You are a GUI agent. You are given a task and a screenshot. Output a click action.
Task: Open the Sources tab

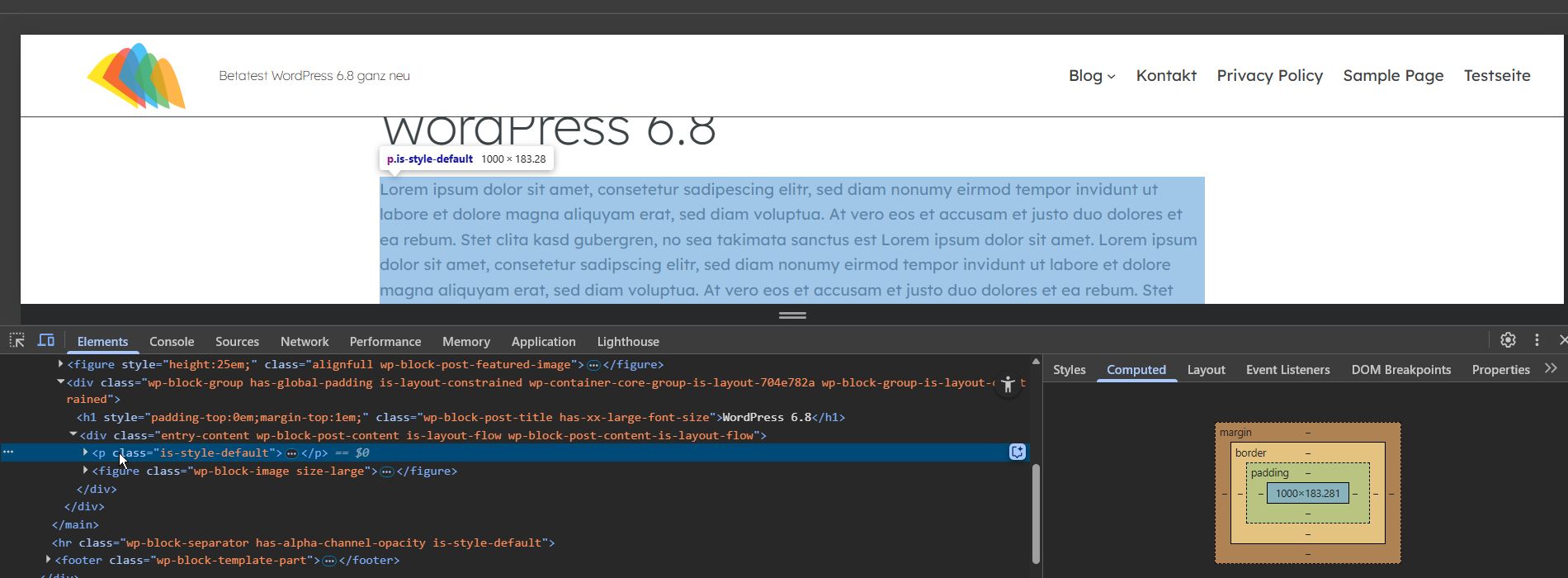coord(237,341)
